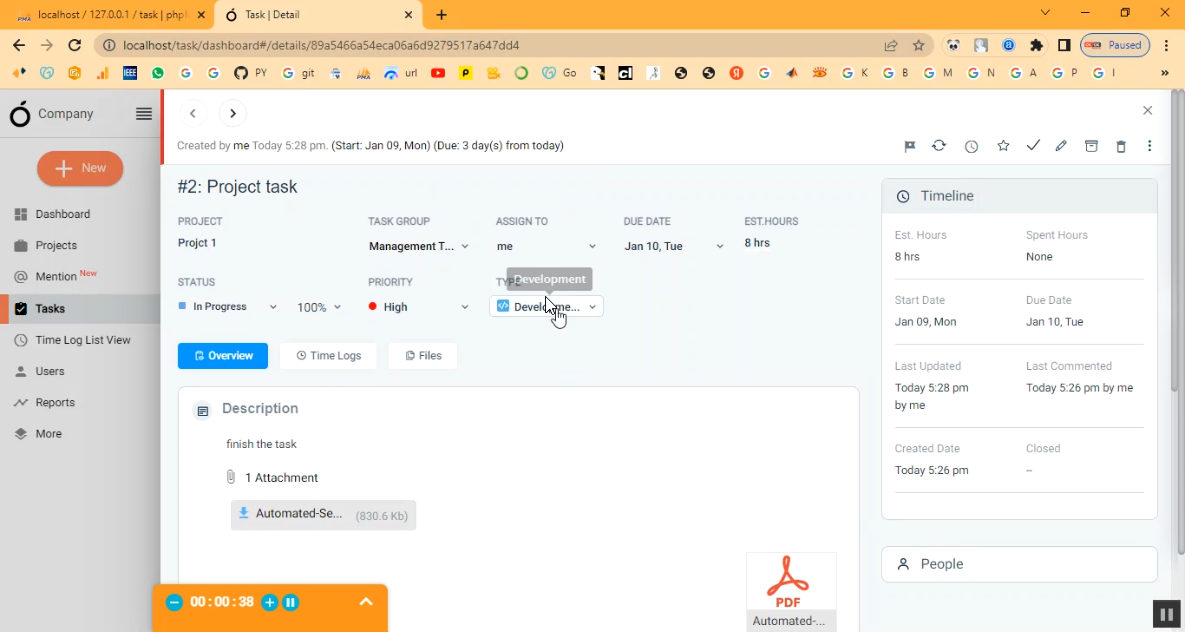Go to the next task arrow
1185x632 pixels.
pyautogui.click(x=232, y=114)
